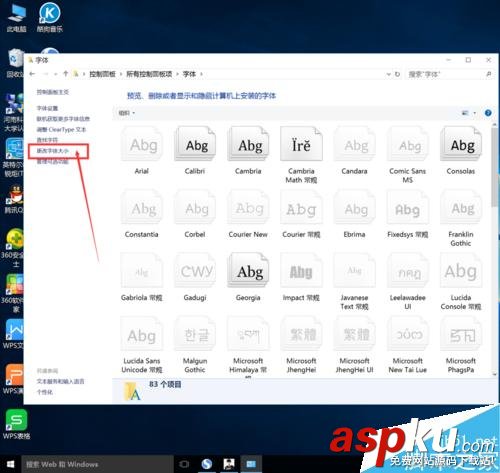500x473 pixels.
Task: Open the Windows Start button
Action: (x=10, y=464)
